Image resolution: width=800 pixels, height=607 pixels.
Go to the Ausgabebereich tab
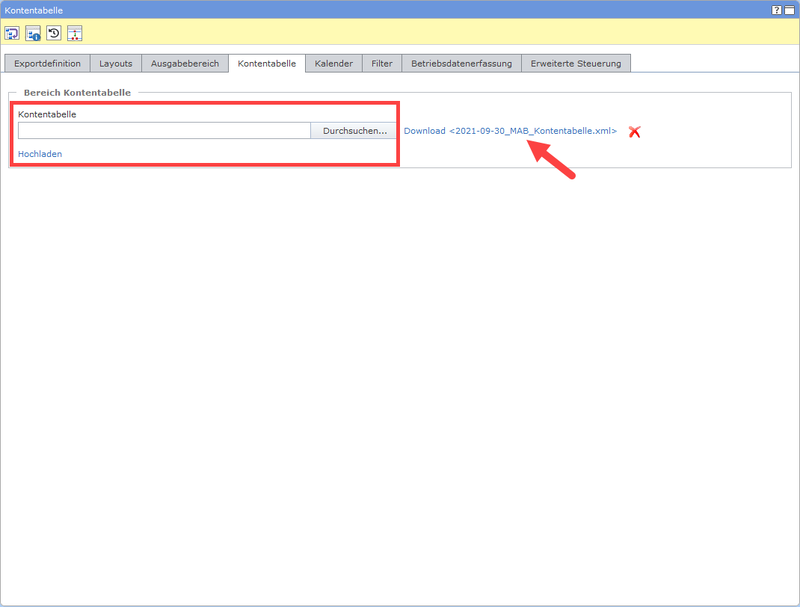[185, 63]
